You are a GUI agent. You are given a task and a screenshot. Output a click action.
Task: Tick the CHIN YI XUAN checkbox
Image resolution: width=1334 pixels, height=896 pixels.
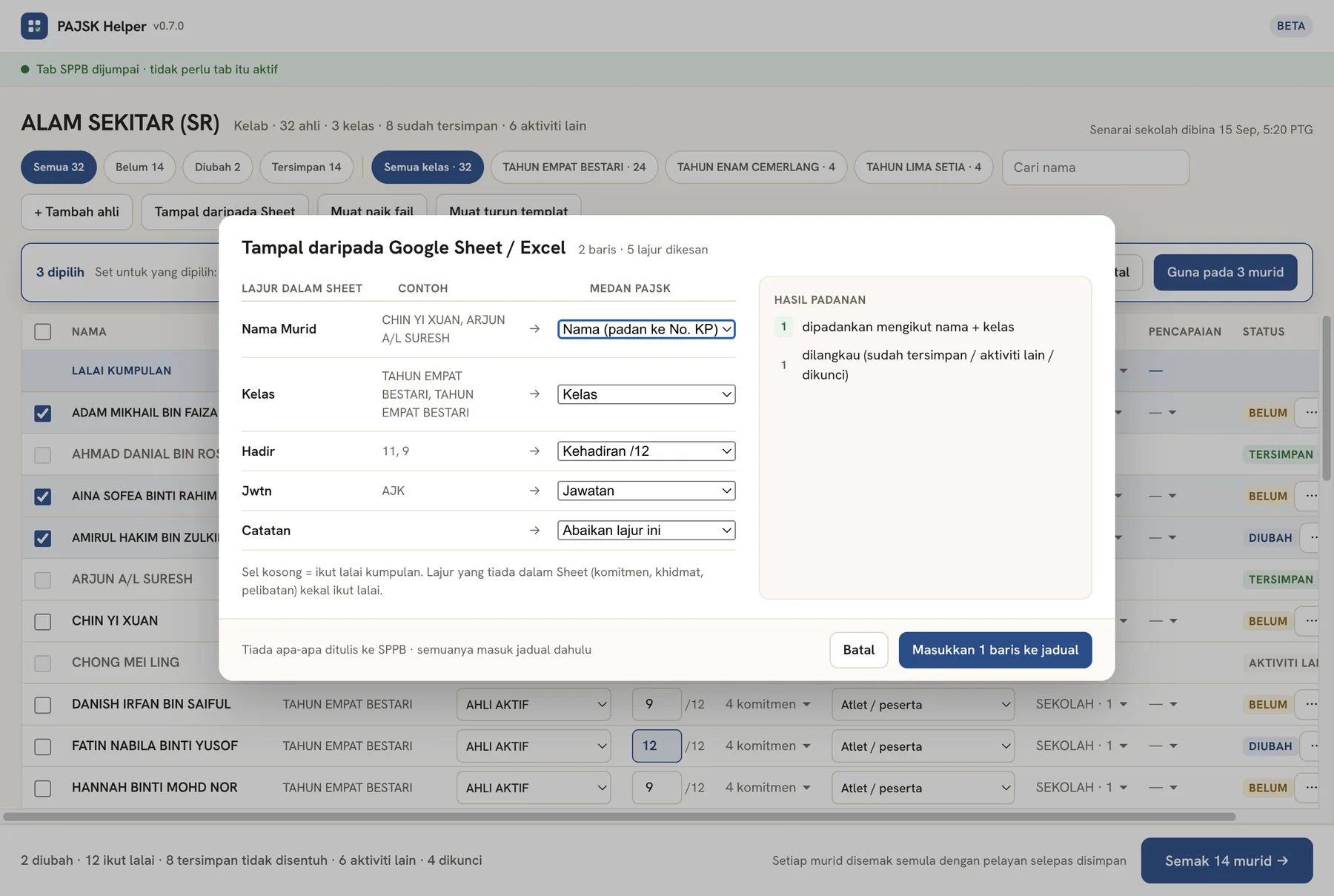tap(43, 621)
